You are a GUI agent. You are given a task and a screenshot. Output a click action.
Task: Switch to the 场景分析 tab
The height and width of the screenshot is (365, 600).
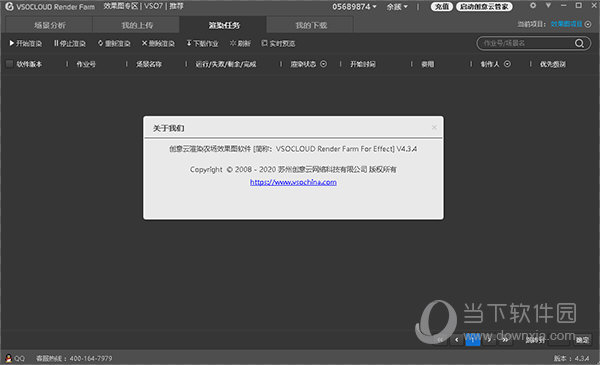point(49,25)
